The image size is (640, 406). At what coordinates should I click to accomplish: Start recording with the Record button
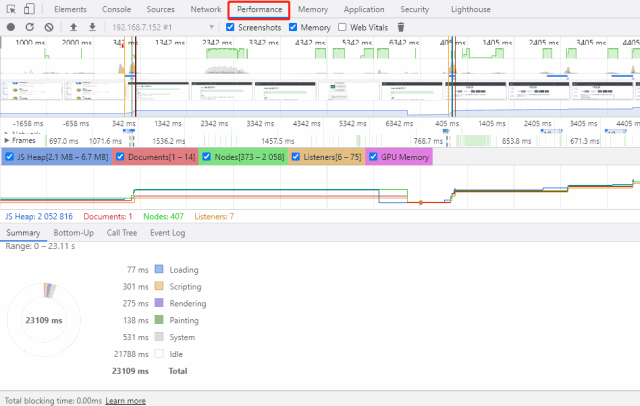(11, 27)
